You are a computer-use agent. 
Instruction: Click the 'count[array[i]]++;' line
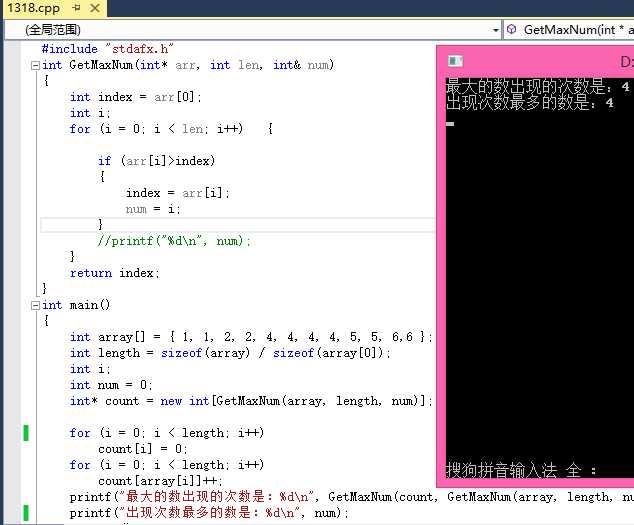coord(160,481)
